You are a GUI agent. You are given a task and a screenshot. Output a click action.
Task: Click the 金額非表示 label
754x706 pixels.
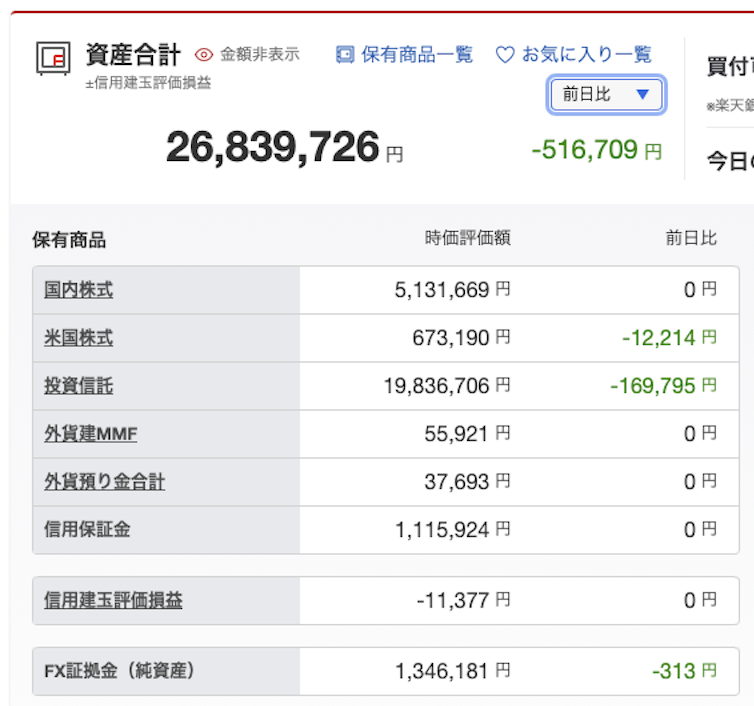(x=260, y=54)
